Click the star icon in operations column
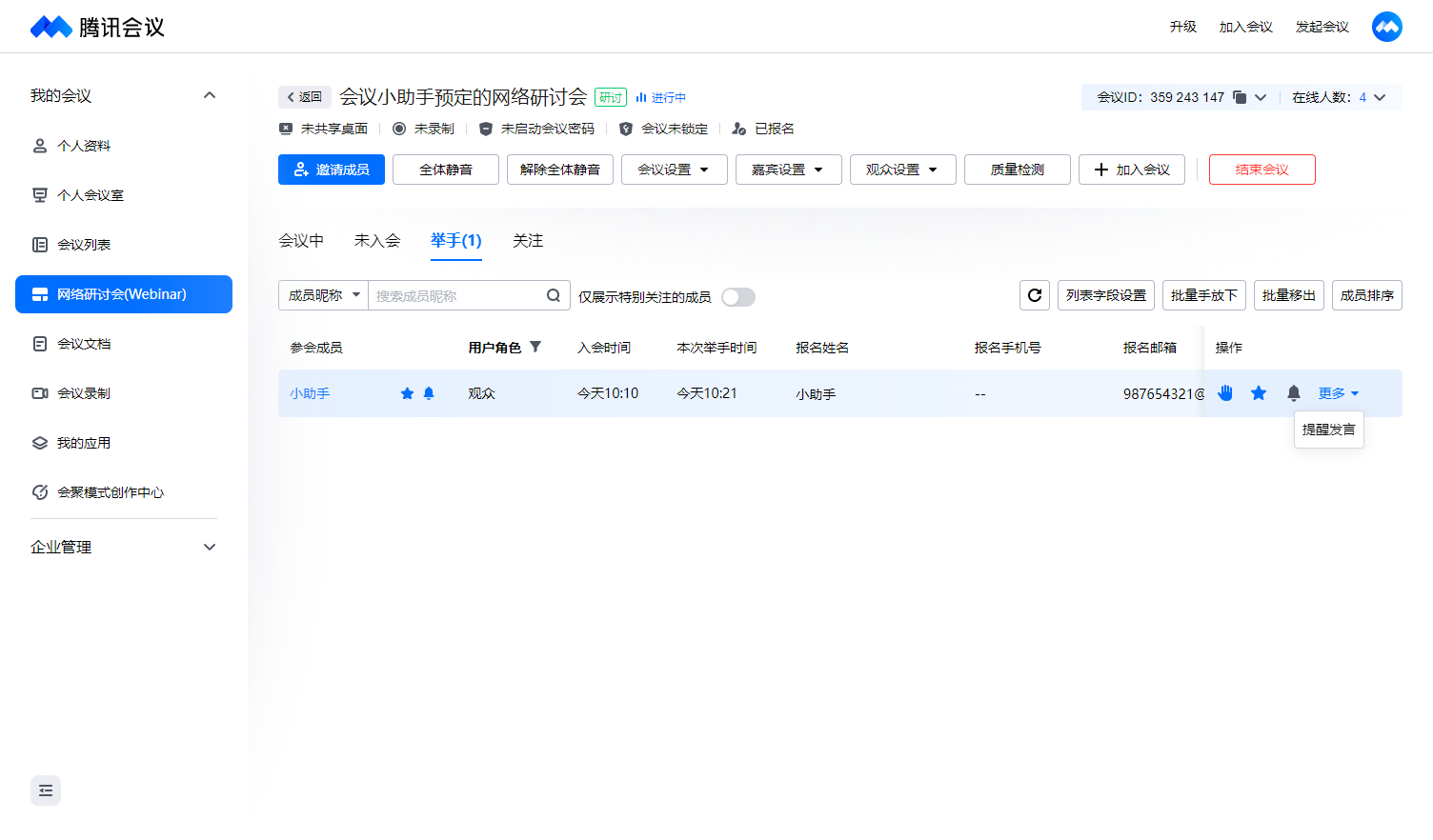1433x840 pixels. 1259,392
